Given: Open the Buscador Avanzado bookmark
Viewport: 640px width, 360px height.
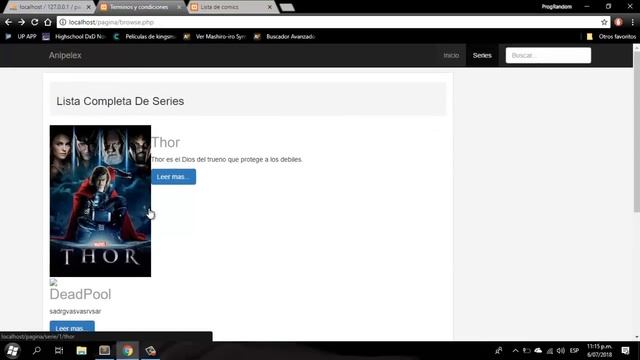Looking at the screenshot, I should [x=284, y=37].
